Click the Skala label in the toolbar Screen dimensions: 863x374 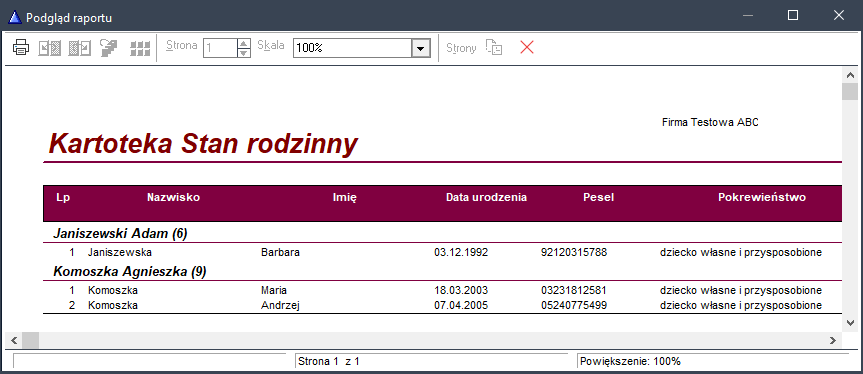271,46
